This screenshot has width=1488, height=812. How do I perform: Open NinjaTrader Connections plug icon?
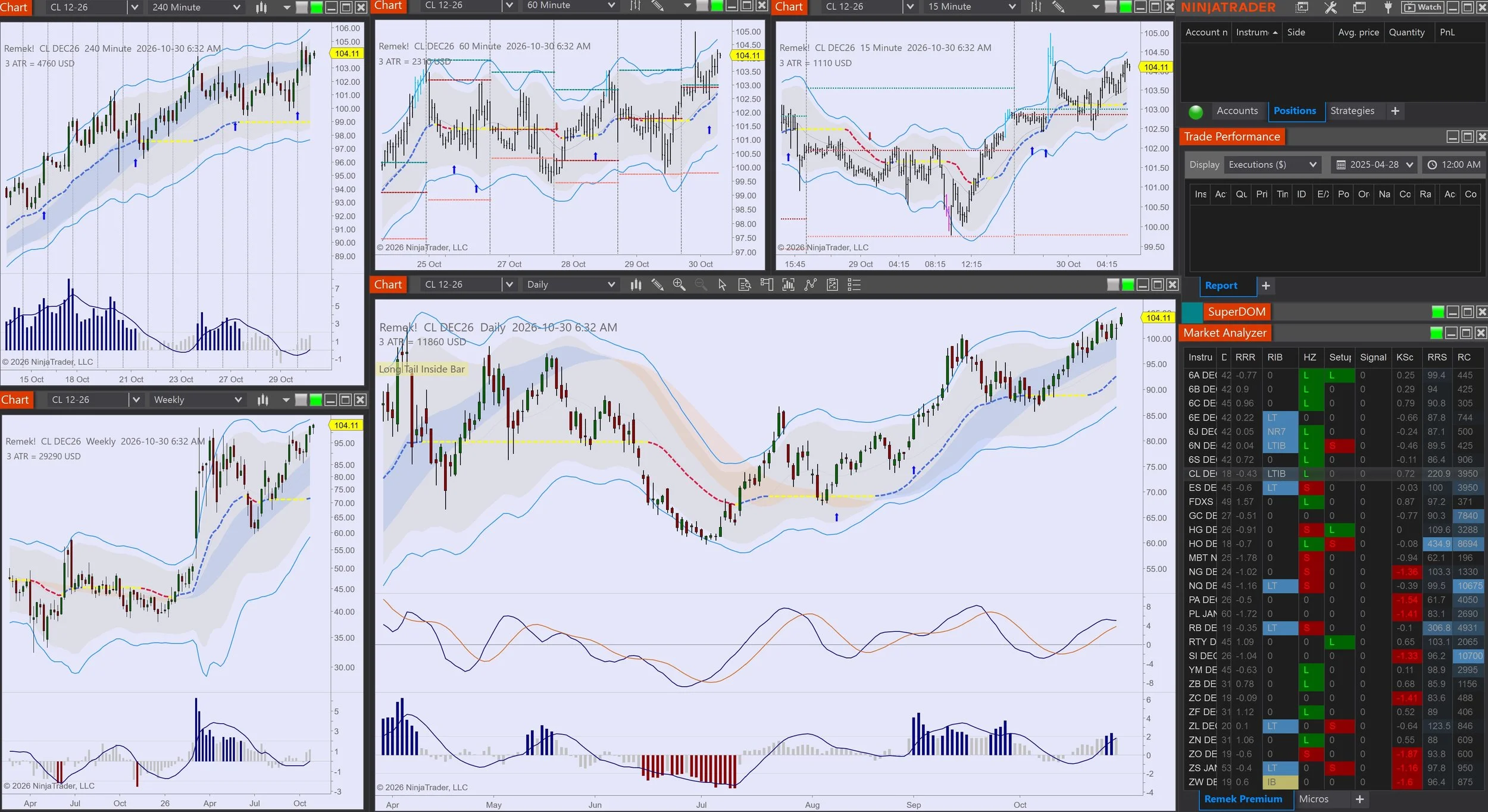point(1388,7)
